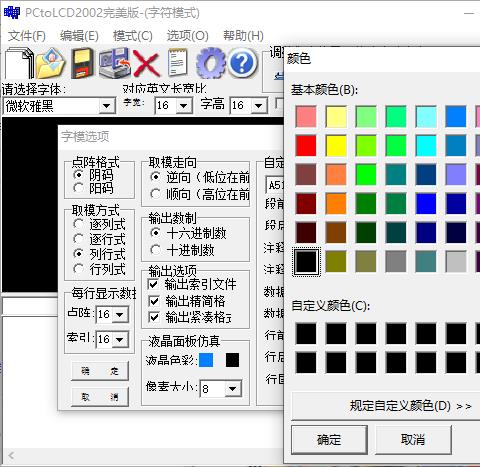Expand the 字高 16 dropdown

(258, 106)
